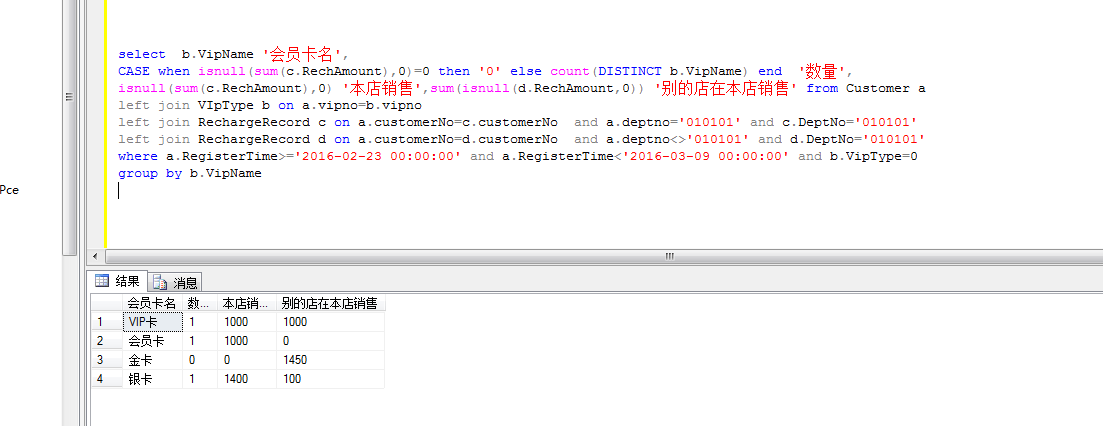The image size is (1103, 426).
Task: Open the 消息 tab
Action: (176, 283)
